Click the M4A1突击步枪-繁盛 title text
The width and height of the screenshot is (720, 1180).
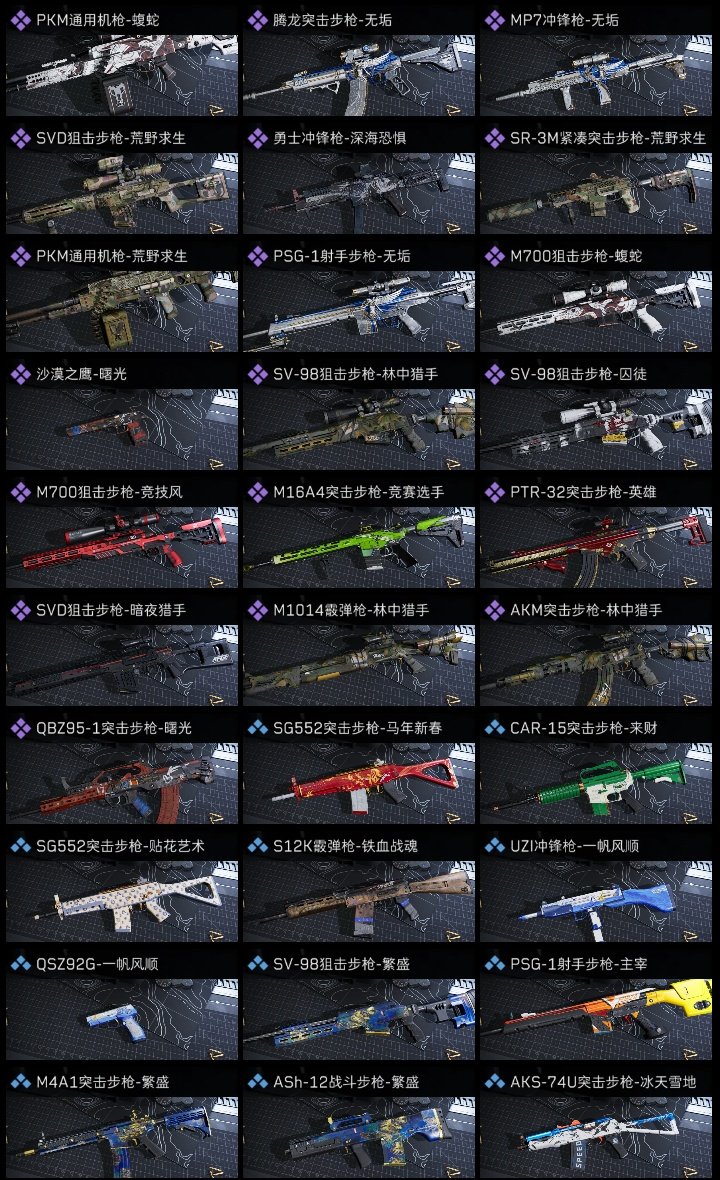pyautogui.click(x=103, y=1082)
